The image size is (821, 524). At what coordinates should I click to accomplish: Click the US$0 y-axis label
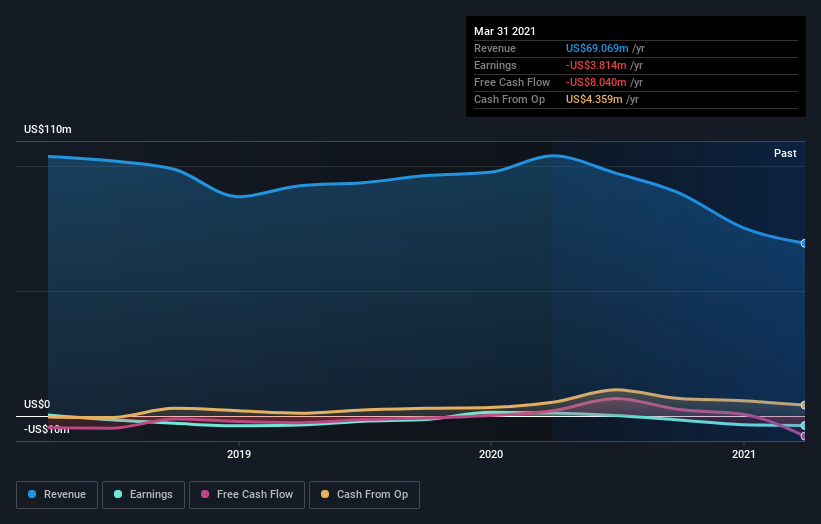coord(37,404)
